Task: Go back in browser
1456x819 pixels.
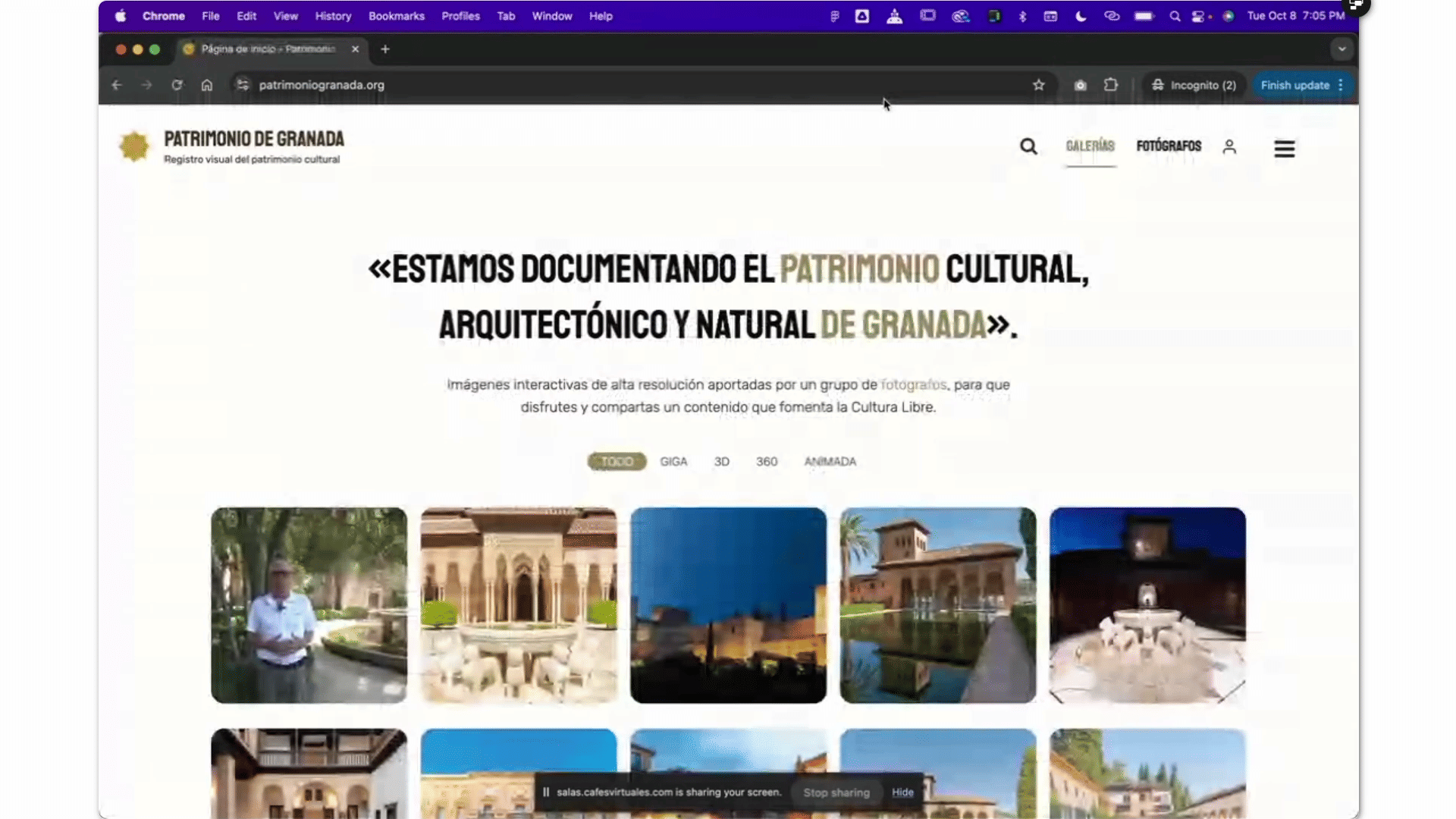Action: (117, 85)
